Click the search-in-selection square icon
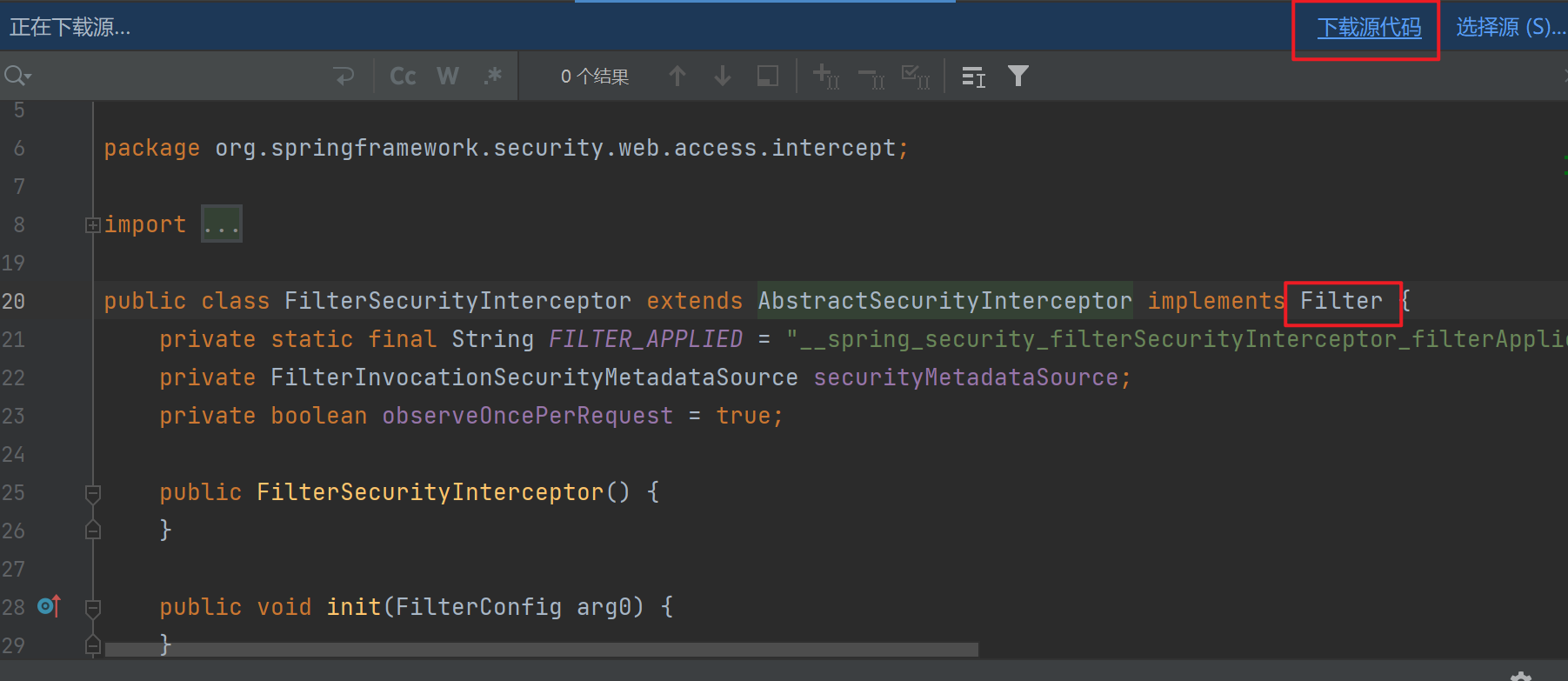Viewport: 1568px width, 681px height. click(768, 77)
